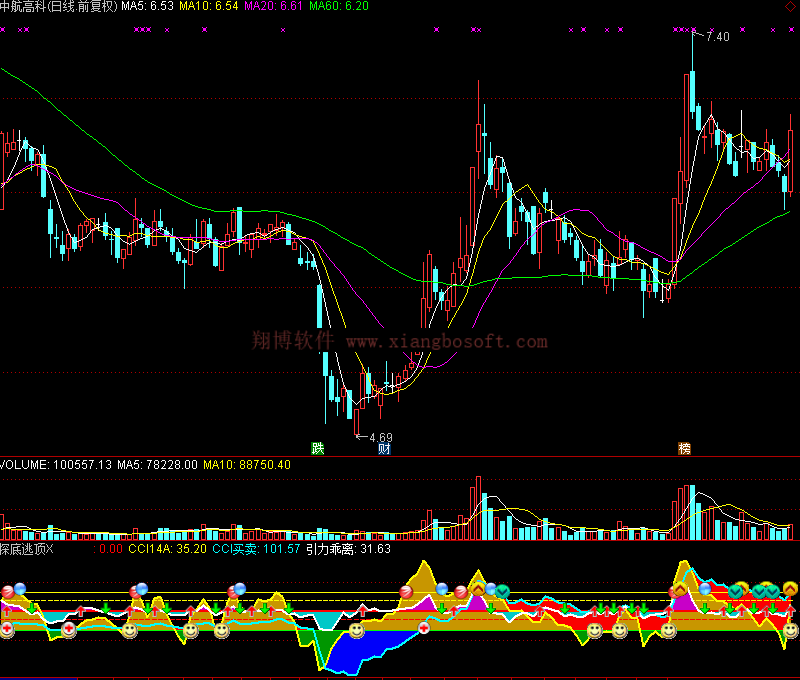Click the green MA60: 6.20 label

pyautogui.click(x=339, y=6)
